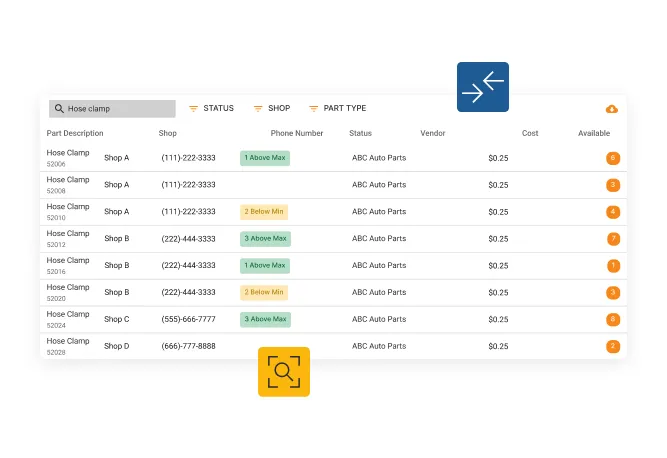The height and width of the screenshot is (458, 667).
Task: Select Hose Clamp 52028 row
Action: tap(333, 346)
